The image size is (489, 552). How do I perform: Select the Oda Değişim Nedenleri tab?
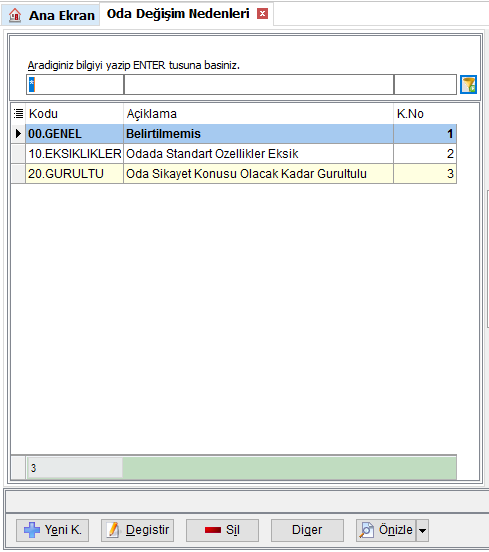[x=178, y=14]
